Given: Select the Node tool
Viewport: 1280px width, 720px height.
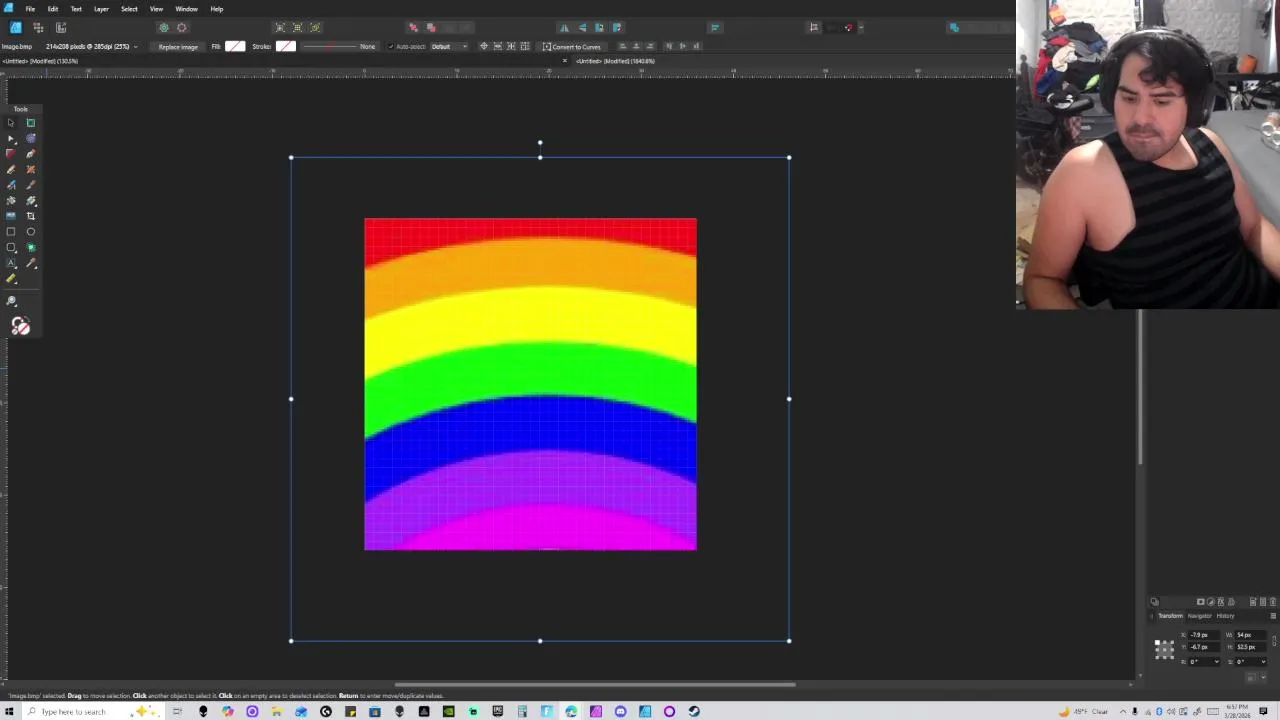Looking at the screenshot, I should (x=11, y=138).
